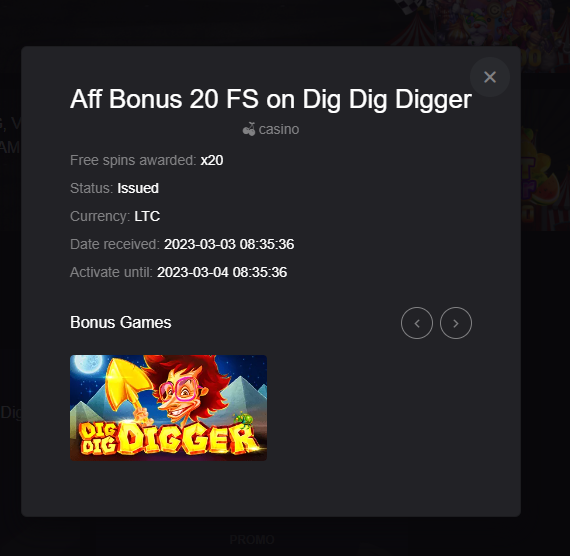Click the fruit slot thumbnail on right edge
This screenshot has width=570, height=556.
545,178
